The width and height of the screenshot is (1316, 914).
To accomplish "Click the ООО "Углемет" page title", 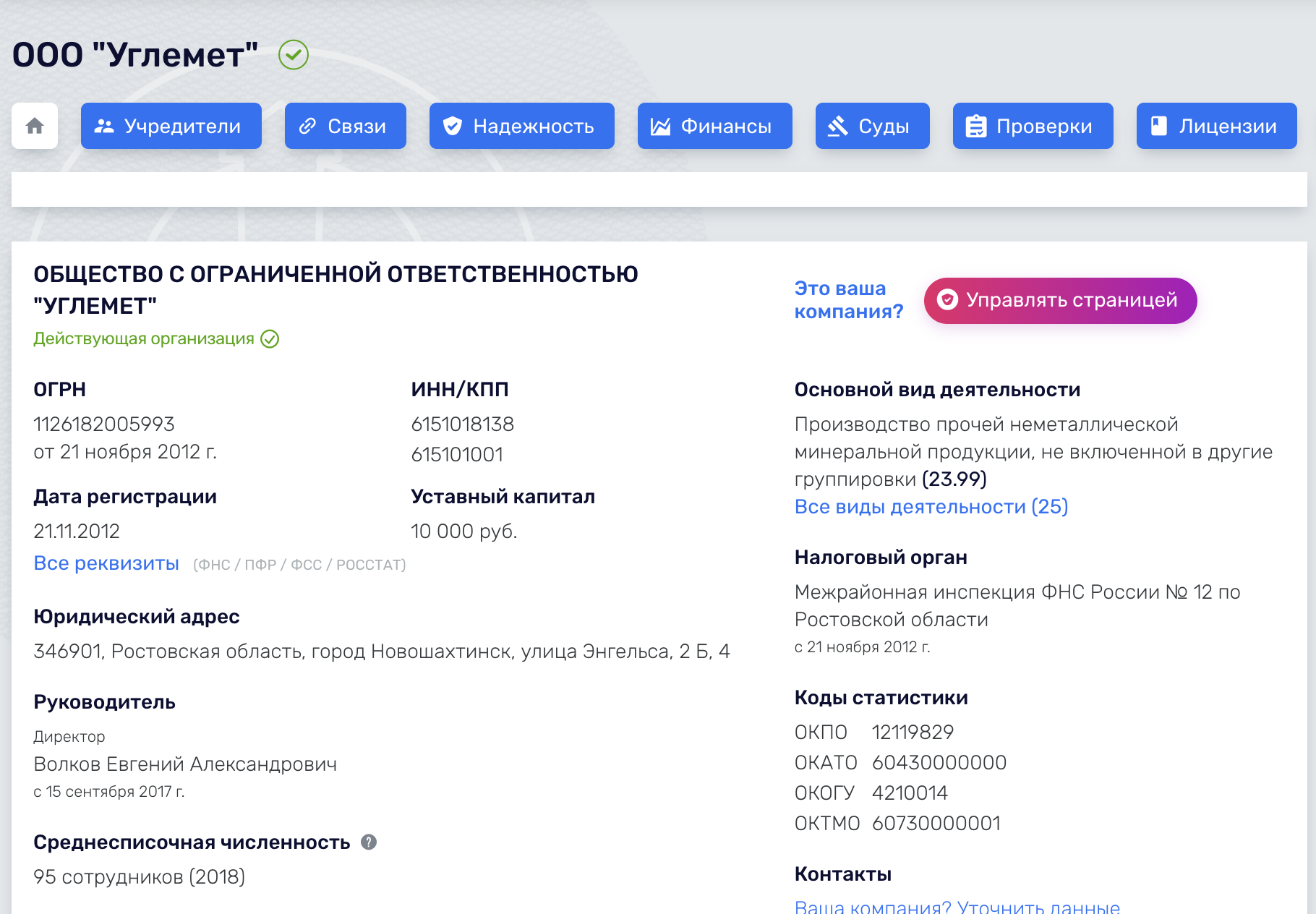I will (x=135, y=55).
